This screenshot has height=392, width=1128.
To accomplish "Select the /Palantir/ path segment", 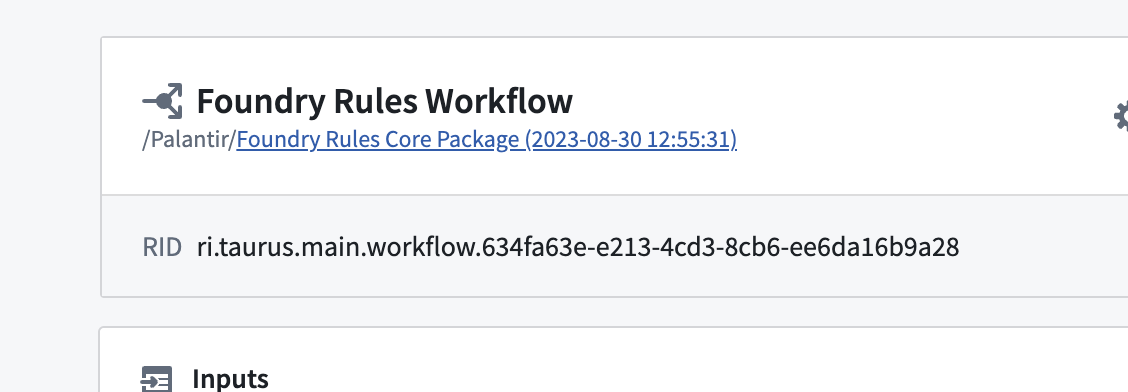I will coord(189,139).
